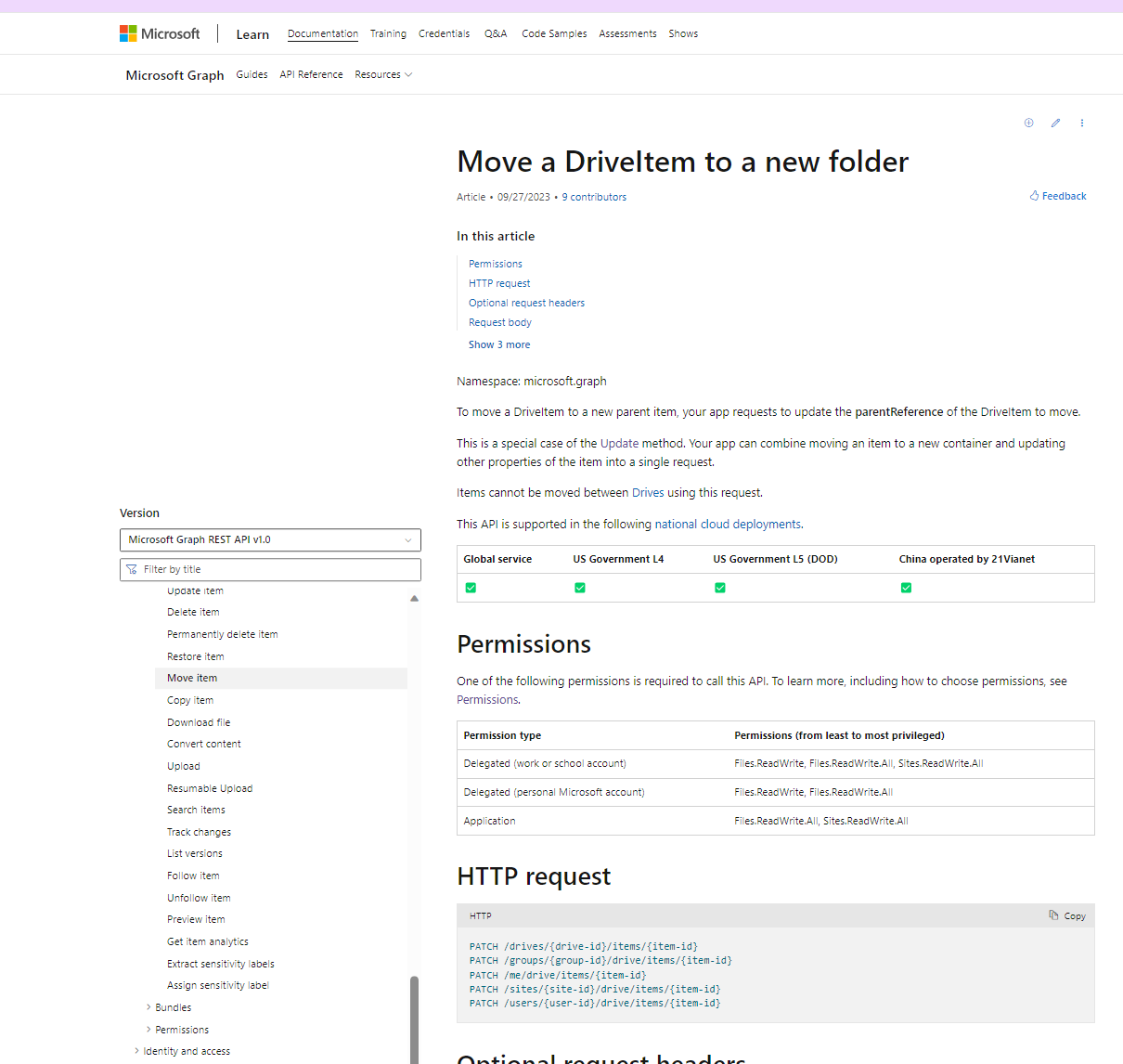Select the Edit pencil icon
Screen dimensions: 1123x1064
[x=1055, y=123]
